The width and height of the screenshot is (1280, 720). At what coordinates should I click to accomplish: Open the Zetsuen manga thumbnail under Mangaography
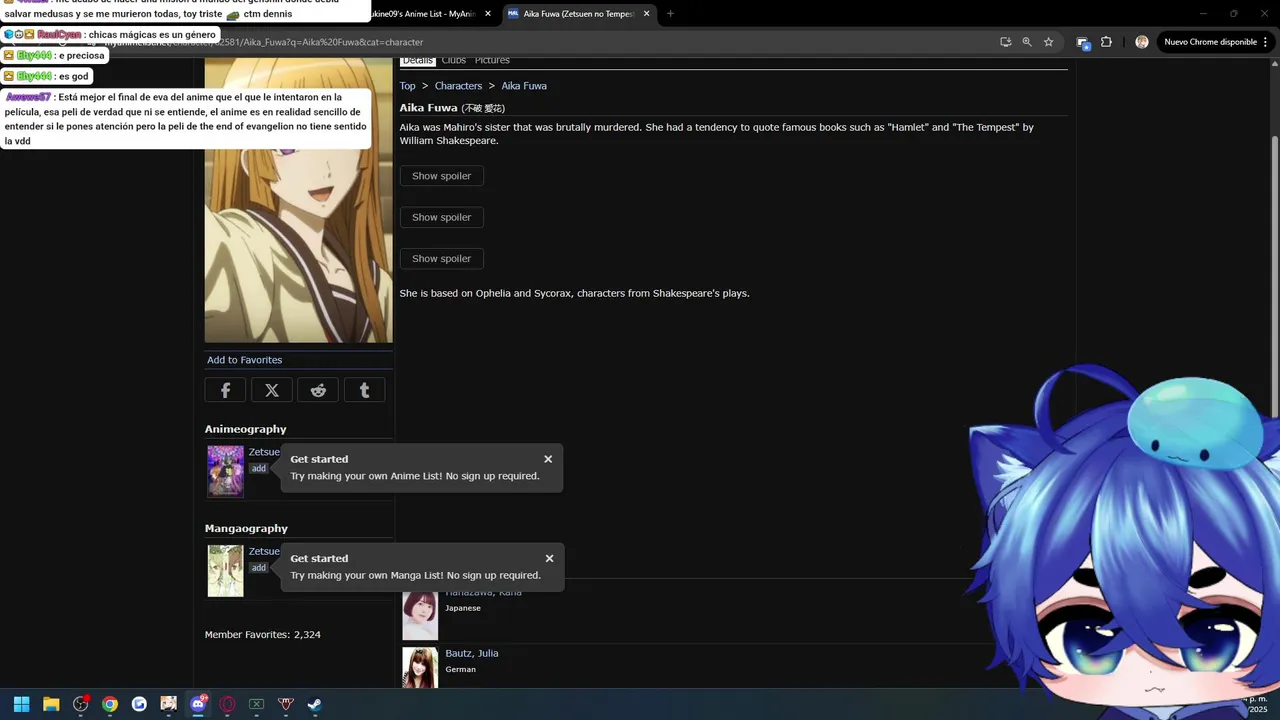(x=225, y=570)
